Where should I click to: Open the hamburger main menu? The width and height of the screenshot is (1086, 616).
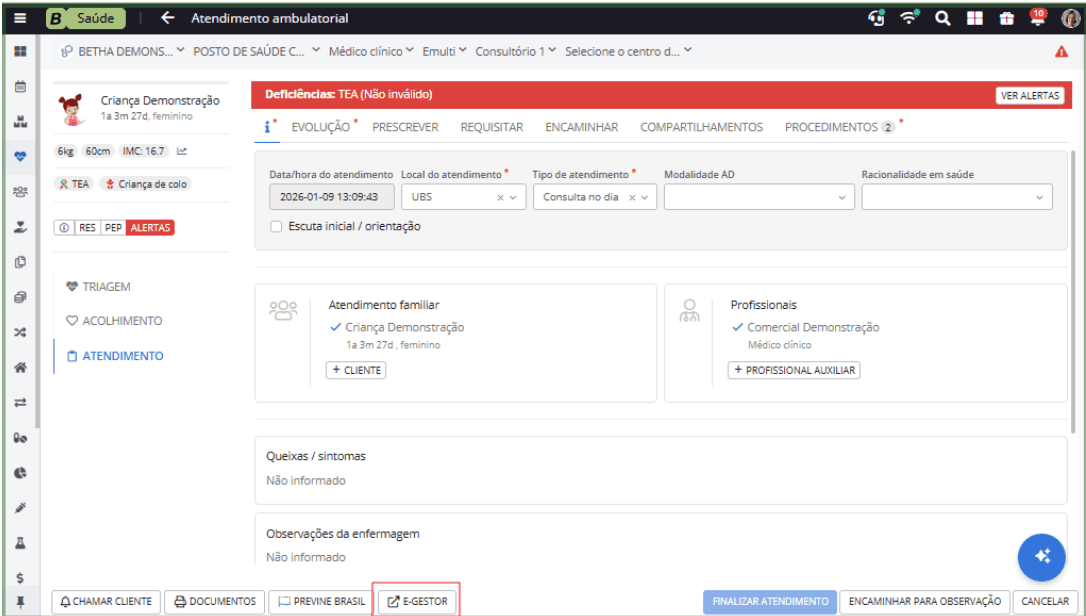point(20,18)
